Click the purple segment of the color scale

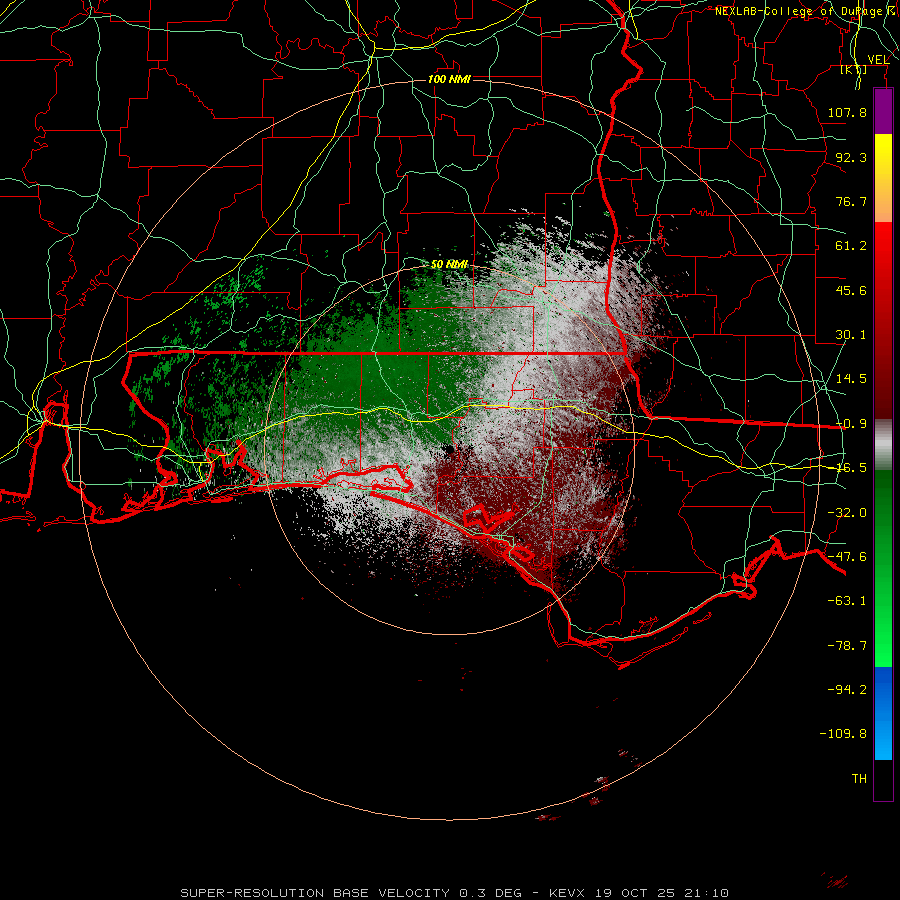[883, 112]
